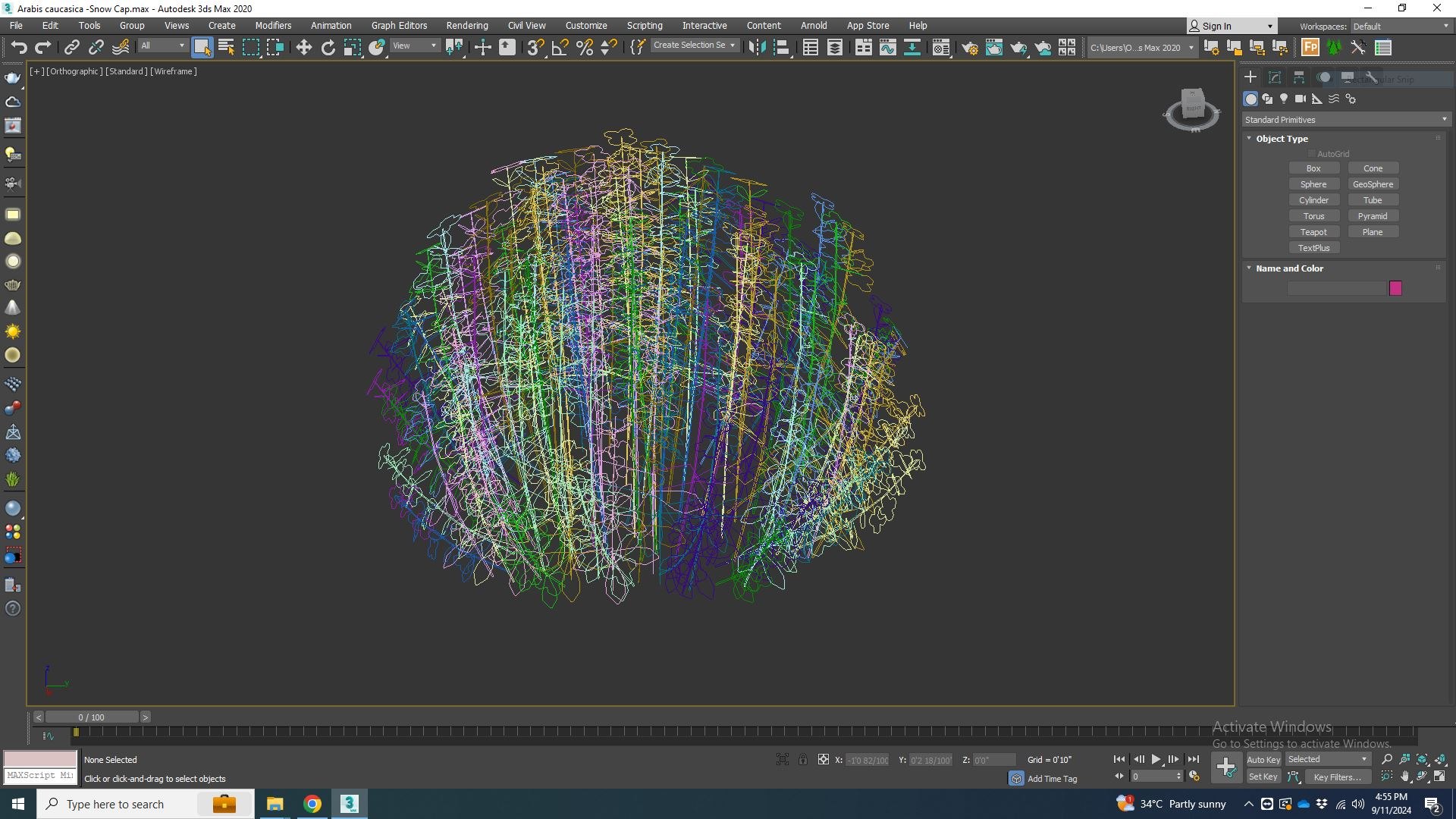The image size is (1456, 819).
Task: Create a Teapot primitive
Action: point(1313,232)
